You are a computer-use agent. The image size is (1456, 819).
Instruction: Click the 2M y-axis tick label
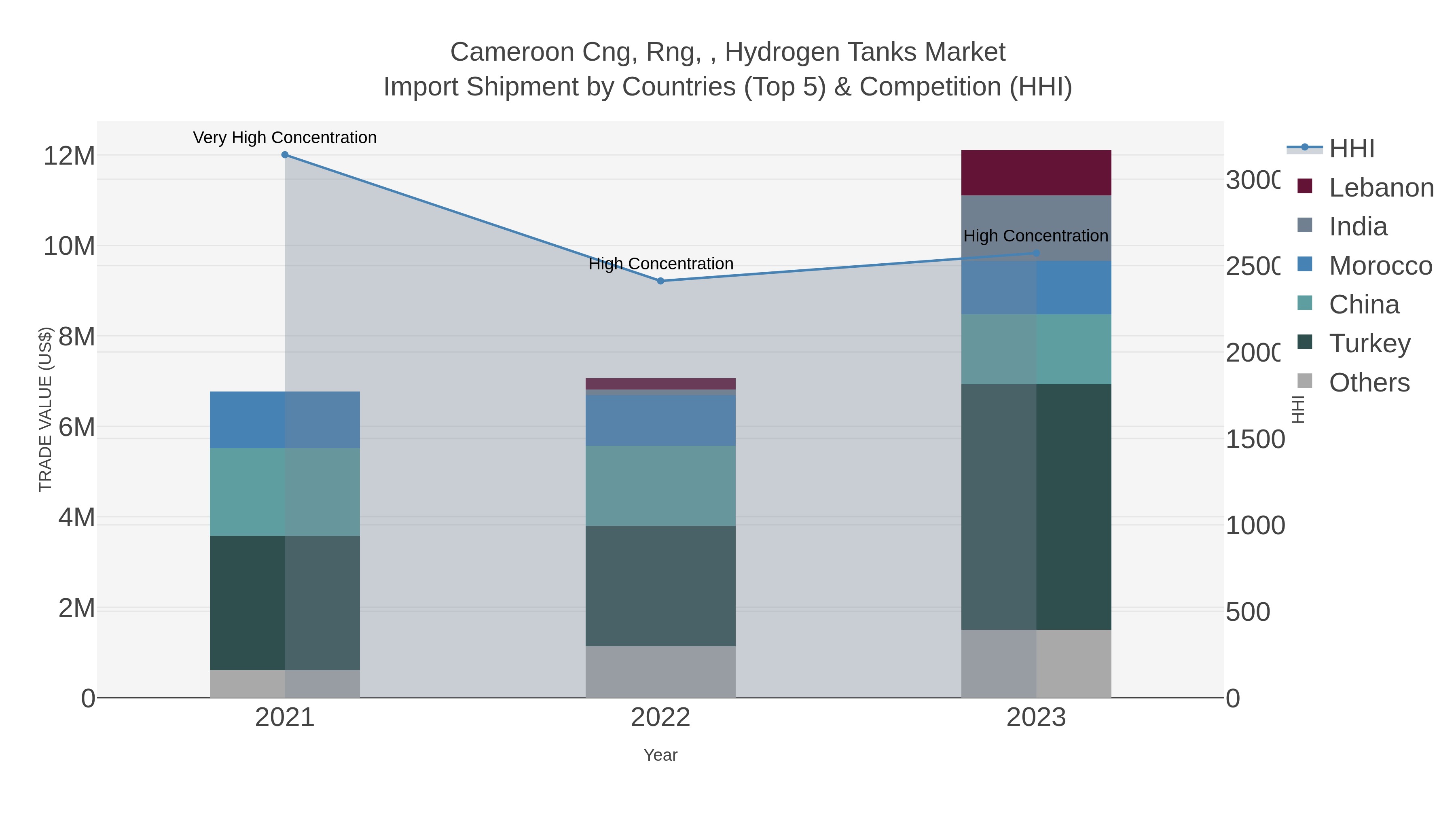tap(77, 608)
